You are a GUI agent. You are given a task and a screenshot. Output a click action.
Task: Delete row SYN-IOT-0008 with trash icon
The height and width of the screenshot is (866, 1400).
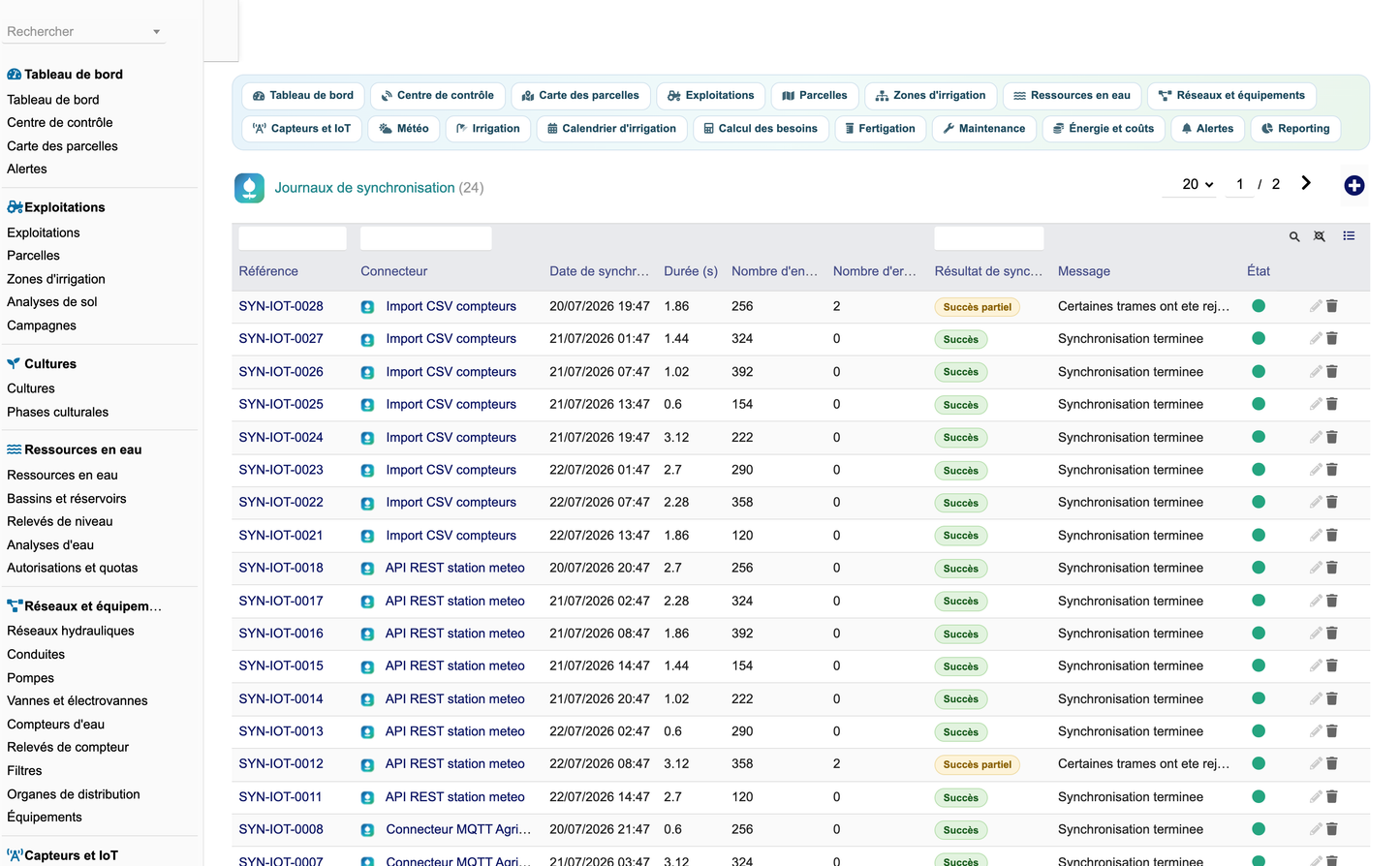[1332, 829]
